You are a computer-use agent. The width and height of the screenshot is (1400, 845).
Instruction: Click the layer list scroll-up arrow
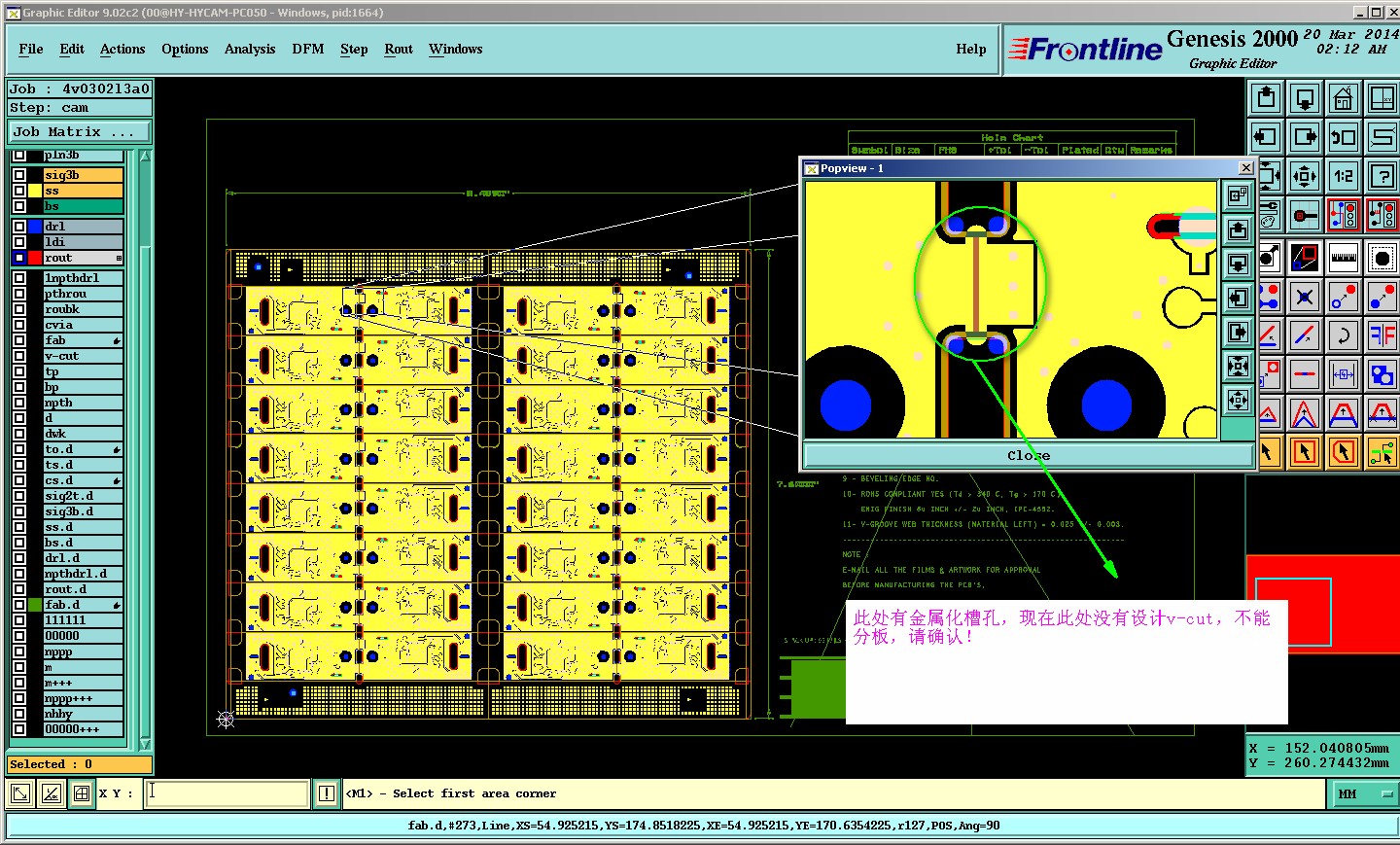pyautogui.click(x=146, y=157)
